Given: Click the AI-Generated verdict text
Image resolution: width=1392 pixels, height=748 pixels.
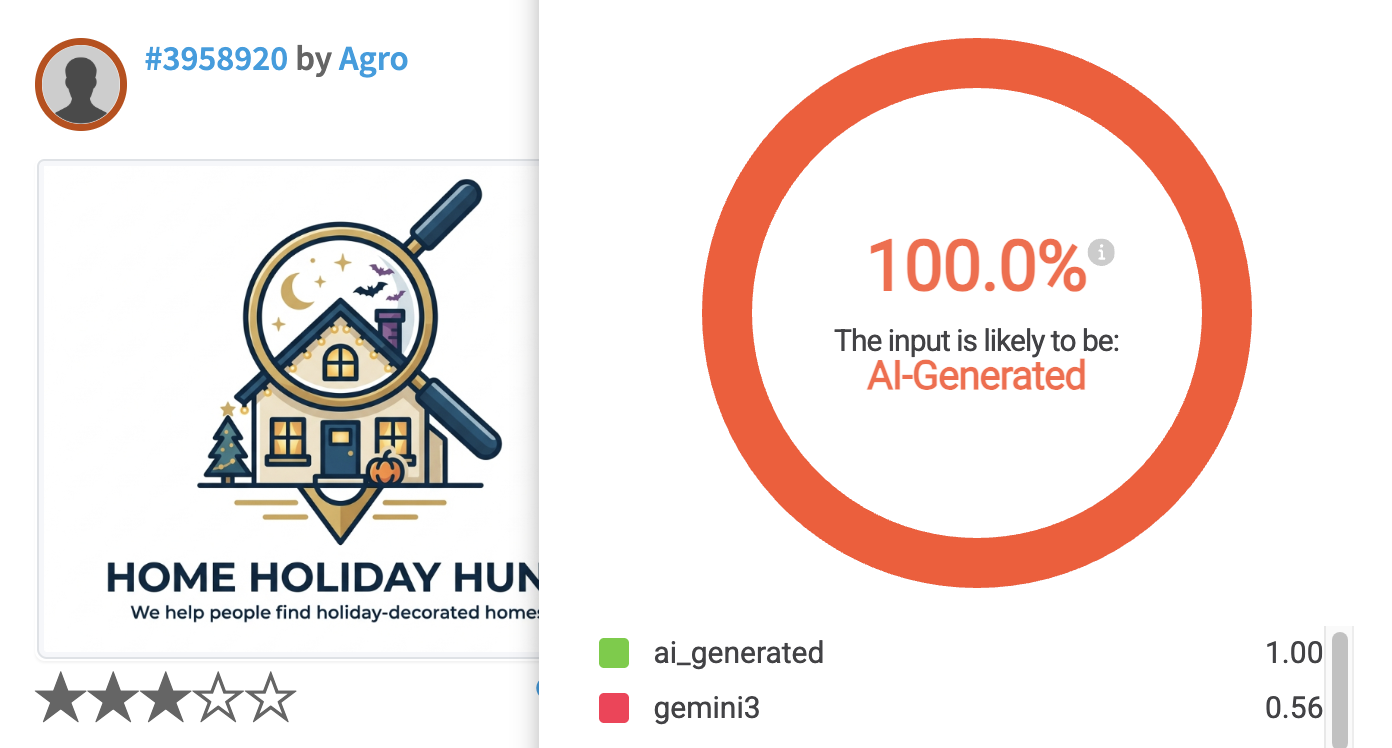Looking at the screenshot, I should tap(977, 376).
